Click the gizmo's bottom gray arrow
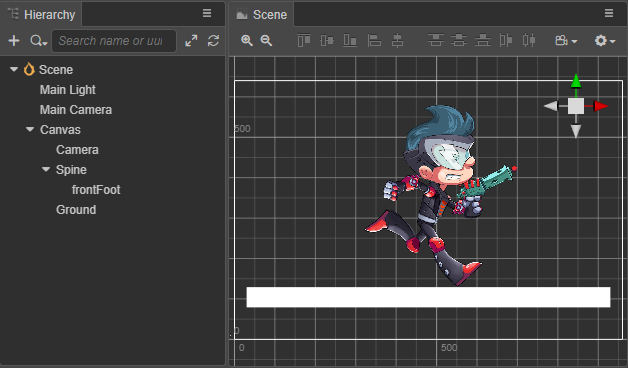628x368 pixels. 576,131
